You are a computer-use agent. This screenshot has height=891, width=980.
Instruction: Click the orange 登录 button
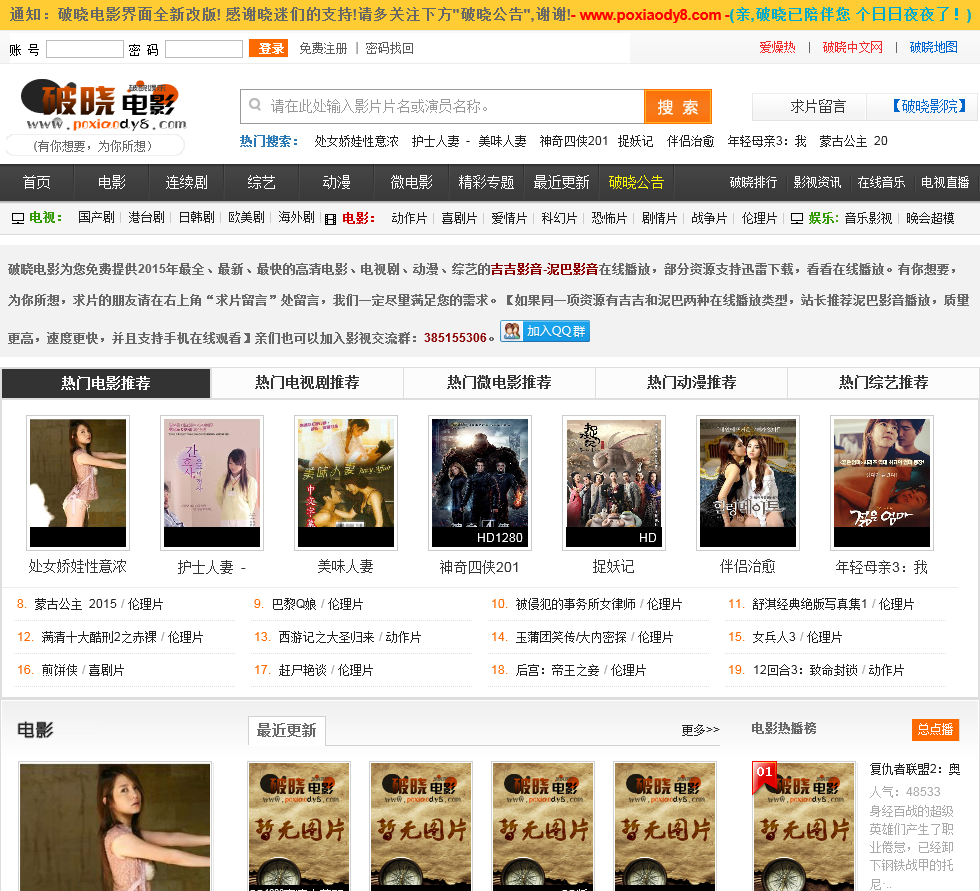pyautogui.click(x=268, y=48)
